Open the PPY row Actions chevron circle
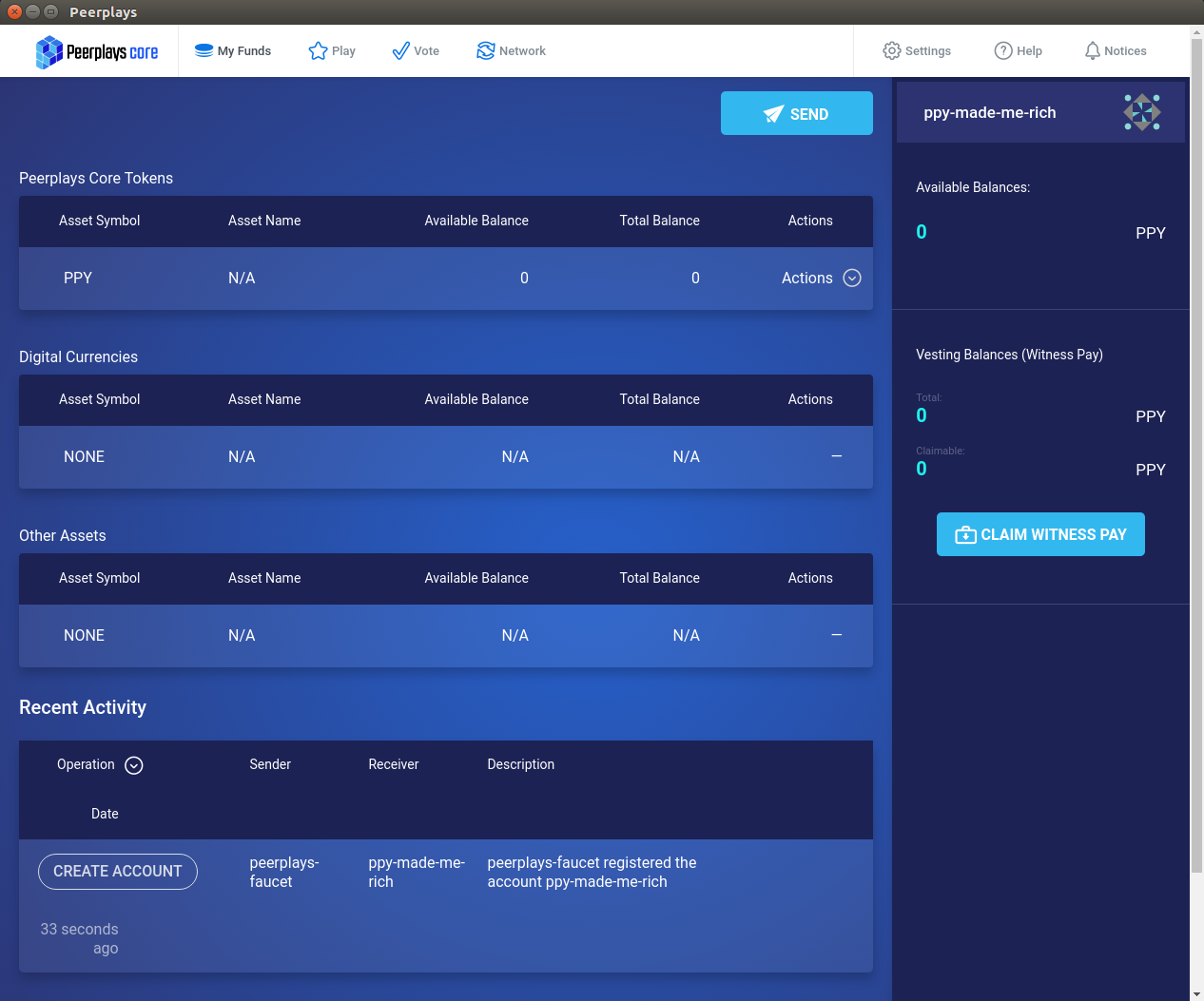The width and height of the screenshot is (1204, 1001). point(852,278)
